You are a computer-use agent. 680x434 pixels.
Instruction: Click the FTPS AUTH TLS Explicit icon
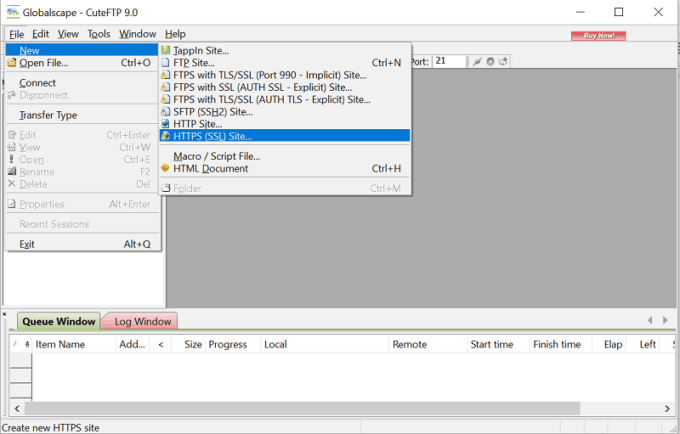(165, 100)
